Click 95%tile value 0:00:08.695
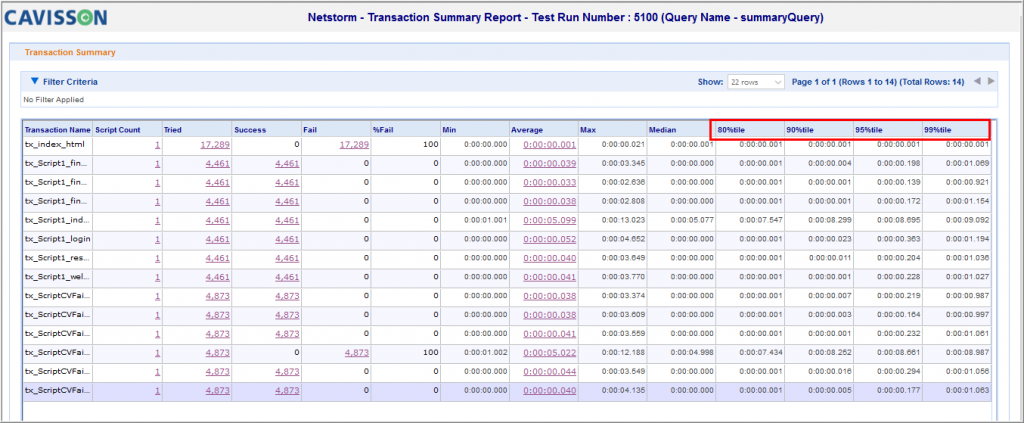The width and height of the screenshot is (1024, 423). pyautogui.click(x=899, y=221)
